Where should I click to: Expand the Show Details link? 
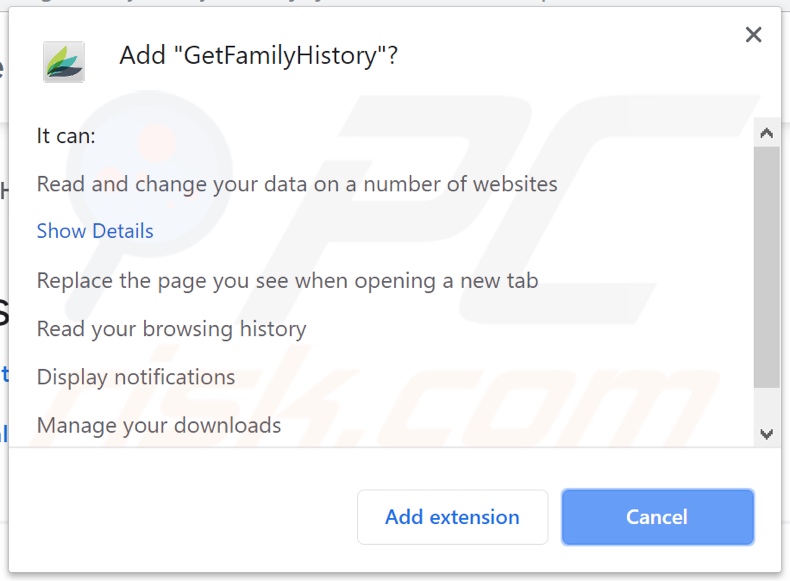[x=95, y=231]
